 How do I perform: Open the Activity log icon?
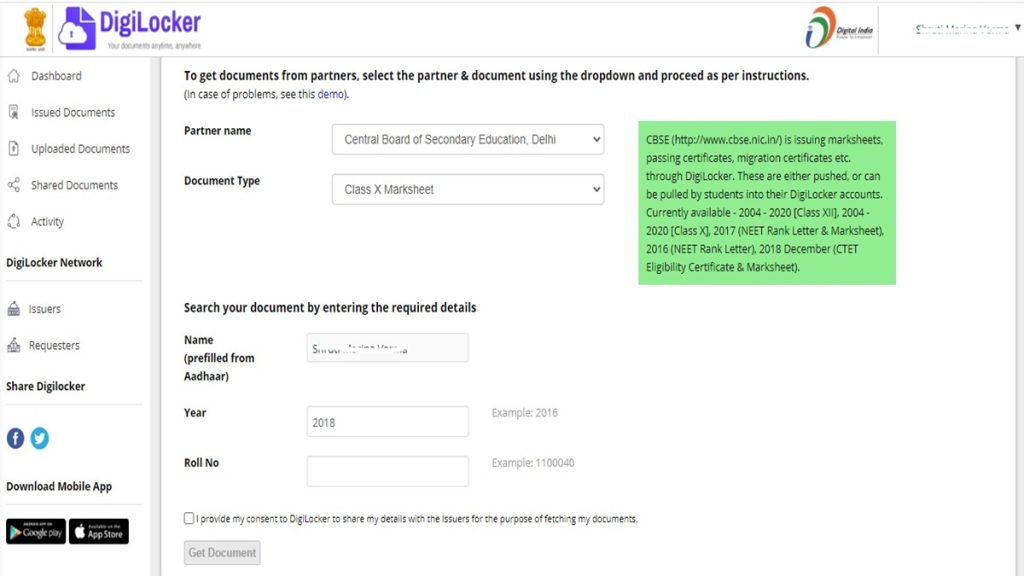point(55,221)
